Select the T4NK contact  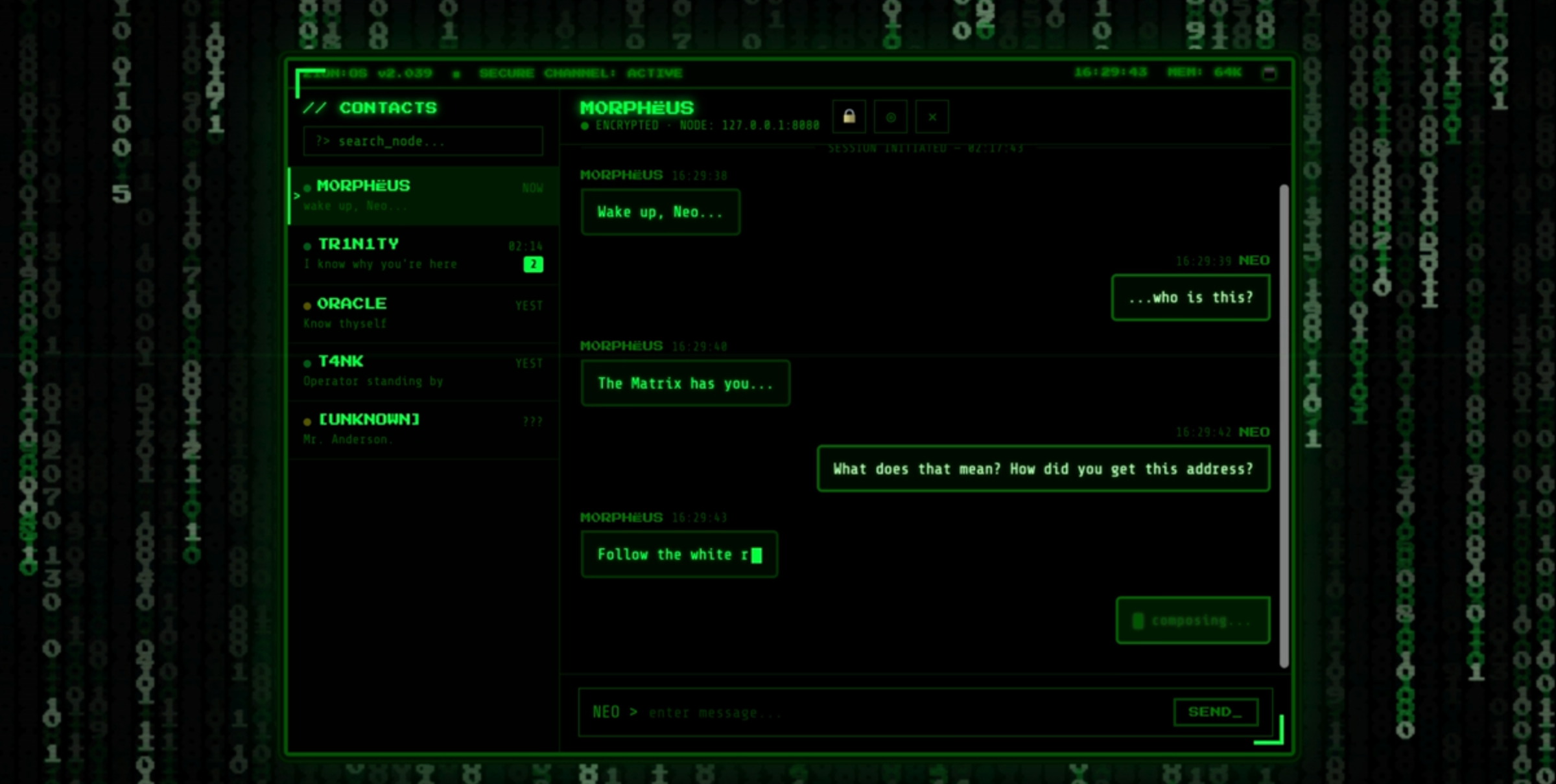coord(424,371)
